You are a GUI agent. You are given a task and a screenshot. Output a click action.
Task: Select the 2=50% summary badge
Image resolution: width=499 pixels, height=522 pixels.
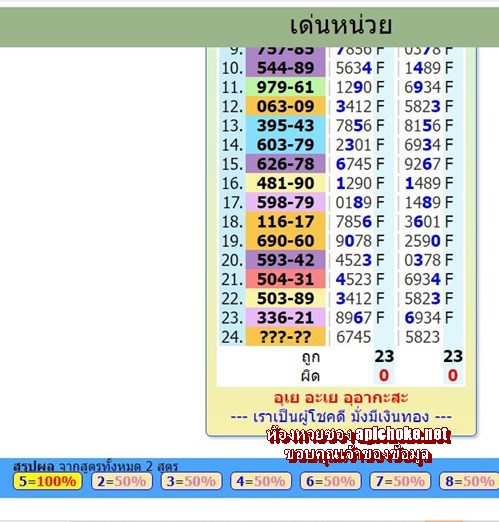tap(122, 481)
